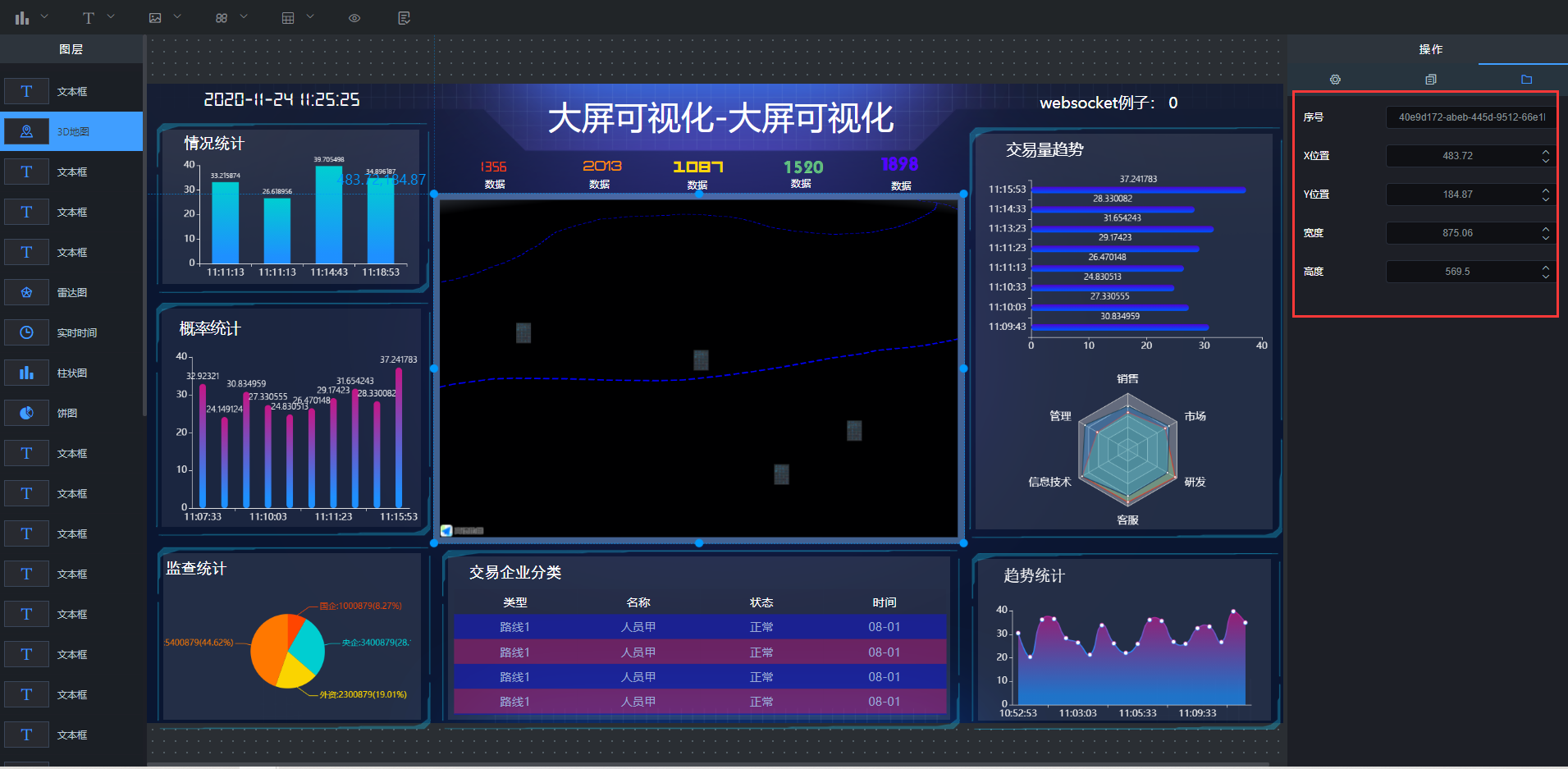This screenshot has width=1568, height=769.
Task: Expand the image components dropdown arrow
Action: 177,16
